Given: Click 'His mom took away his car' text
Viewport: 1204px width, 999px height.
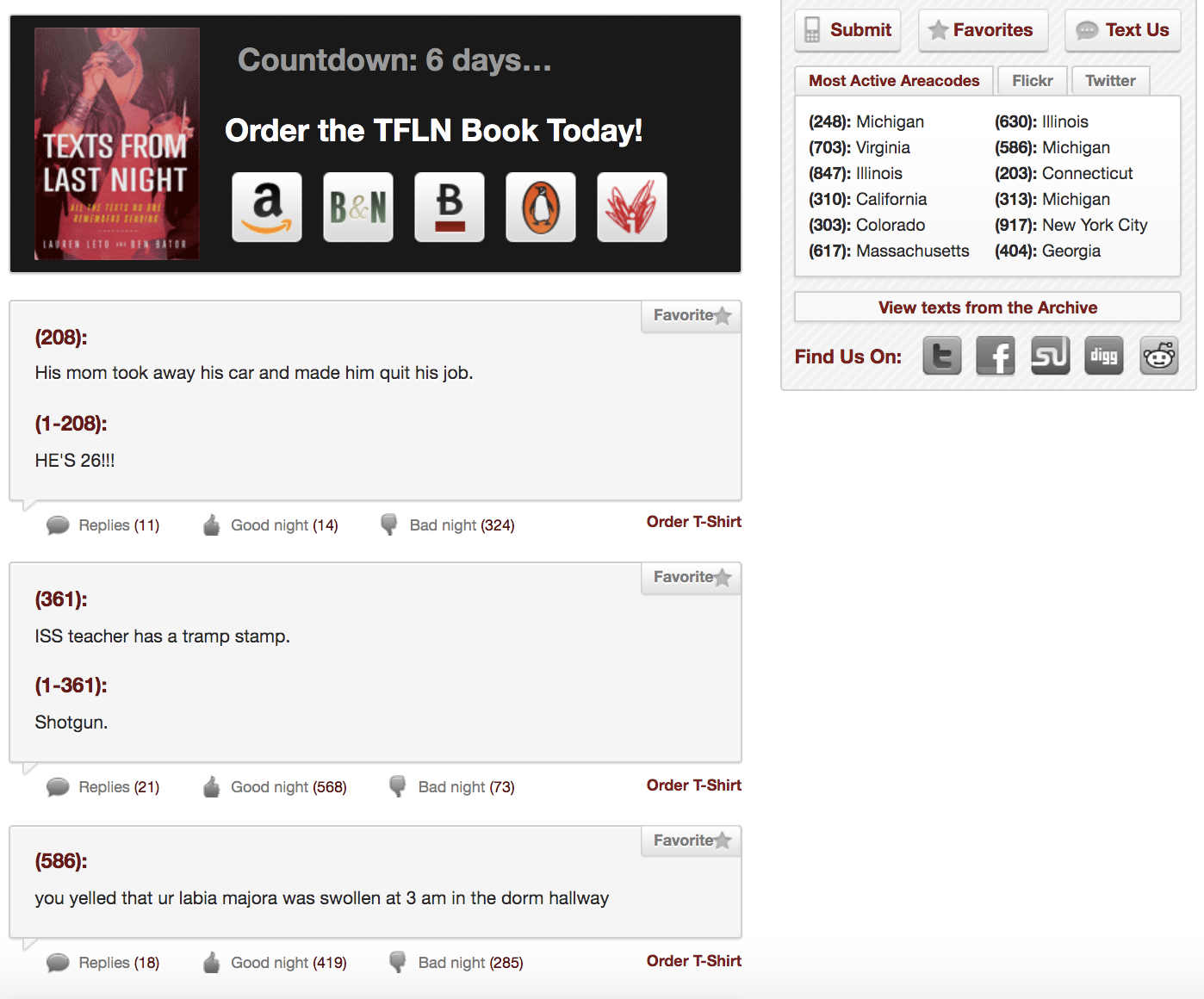Looking at the screenshot, I should click(254, 373).
